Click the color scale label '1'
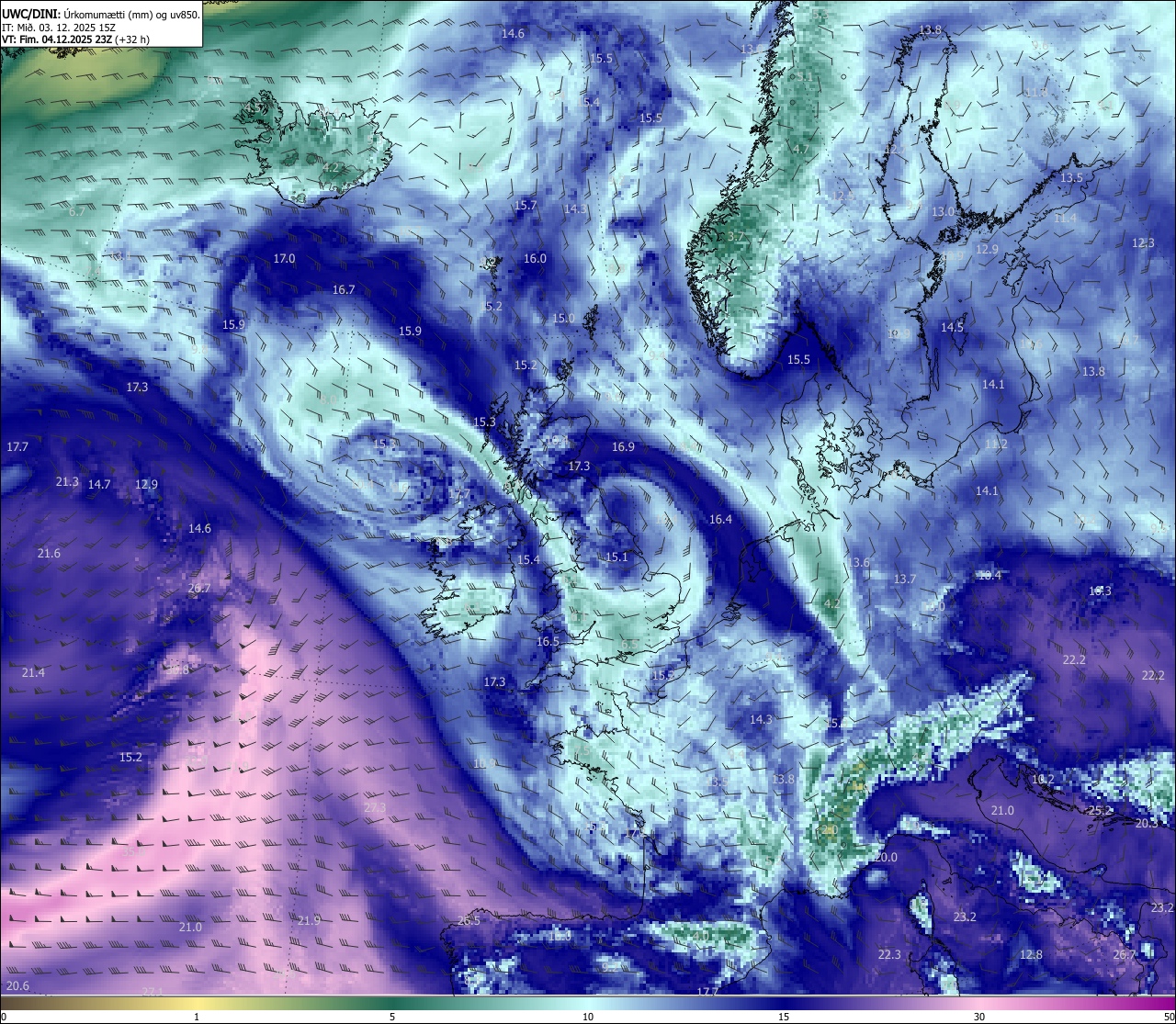The width and height of the screenshot is (1176, 1024). [x=197, y=1017]
